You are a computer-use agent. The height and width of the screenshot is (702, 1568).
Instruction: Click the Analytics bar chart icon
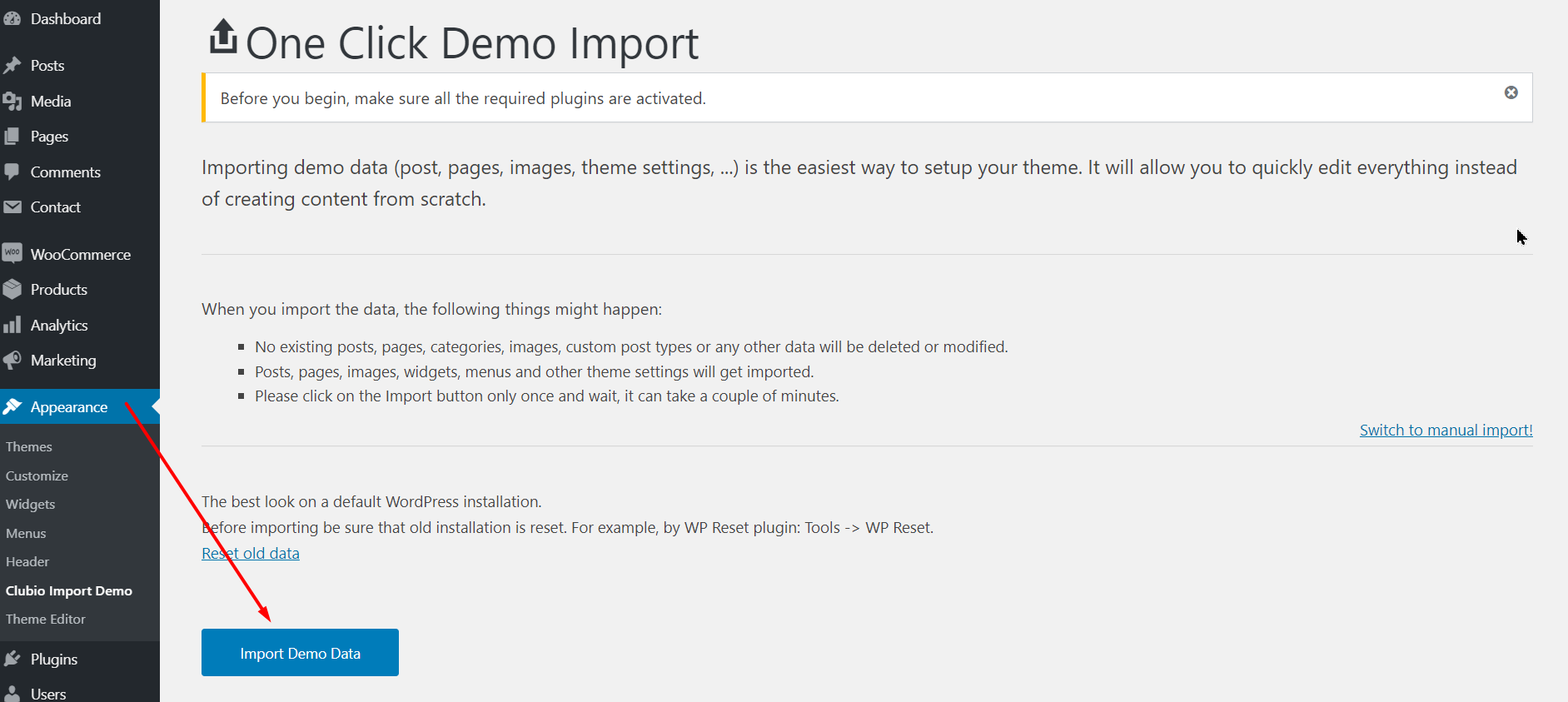point(12,325)
